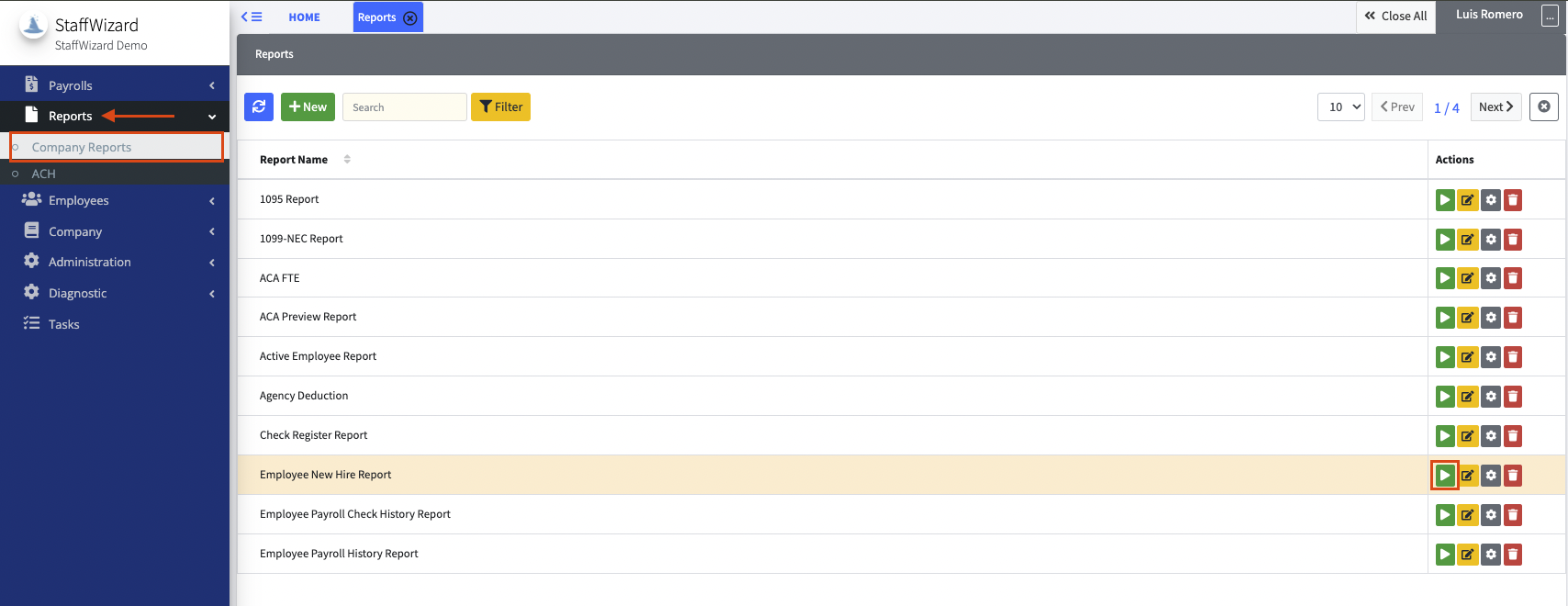Click in the Search input field
This screenshot has height=606, width=1568.
404,107
